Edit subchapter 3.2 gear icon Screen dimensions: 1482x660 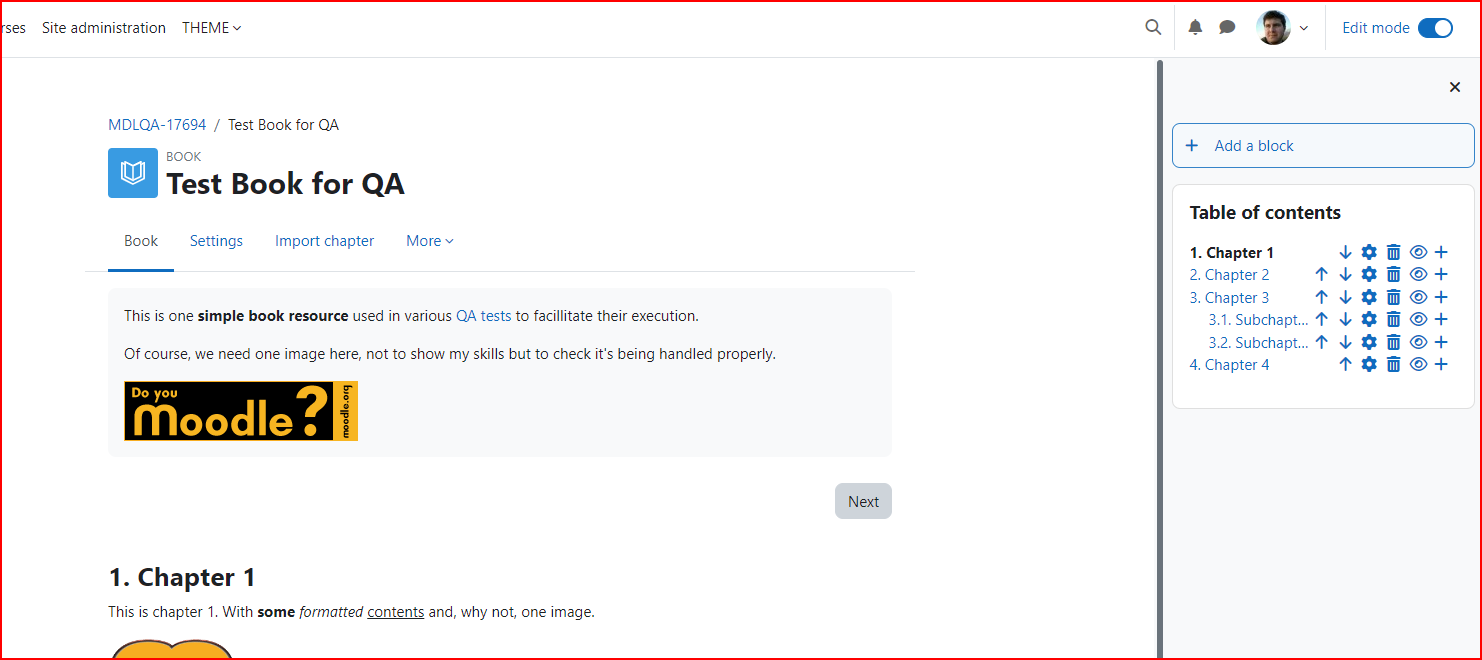(x=1369, y=343)
